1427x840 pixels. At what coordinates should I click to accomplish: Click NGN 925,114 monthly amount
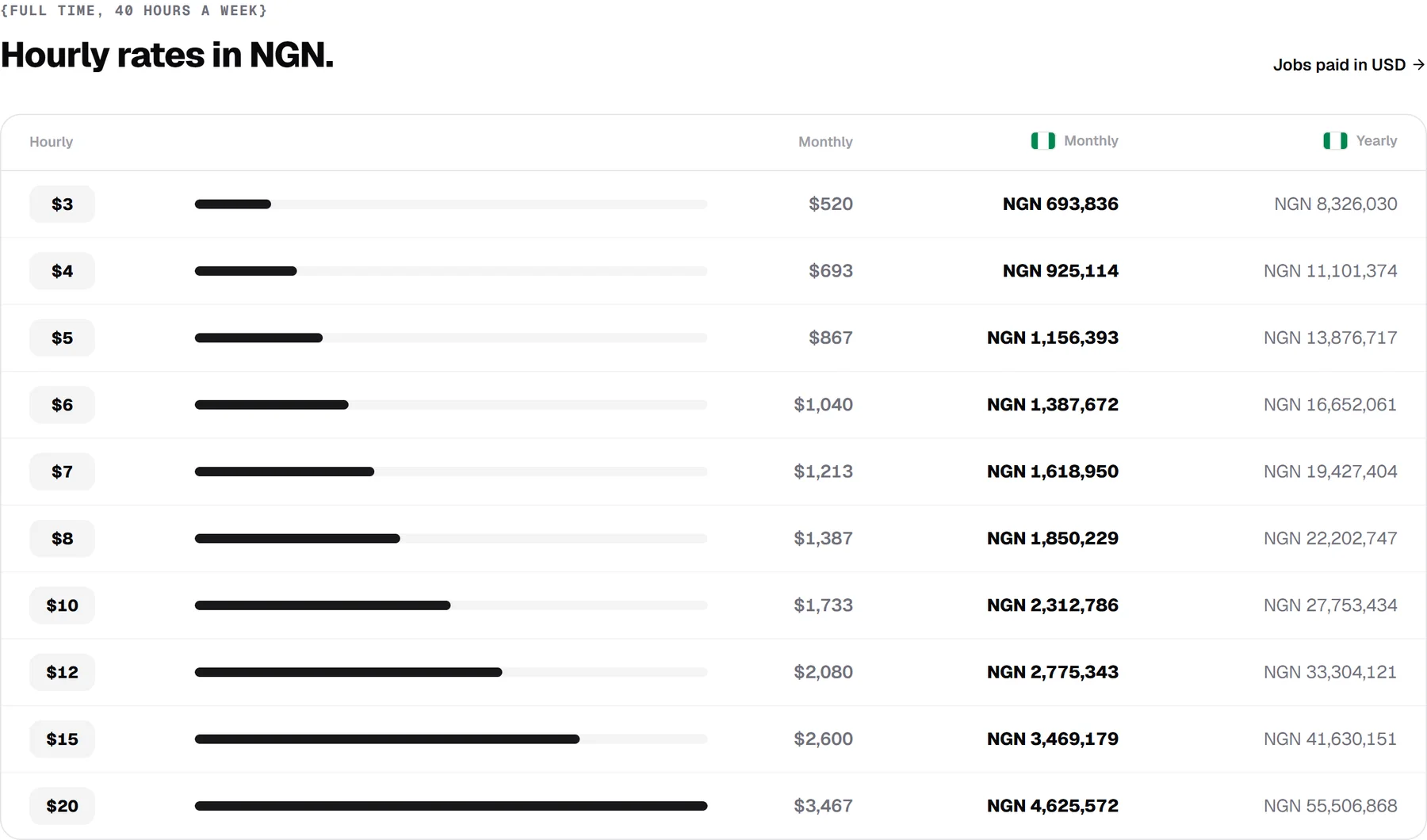1061,271
